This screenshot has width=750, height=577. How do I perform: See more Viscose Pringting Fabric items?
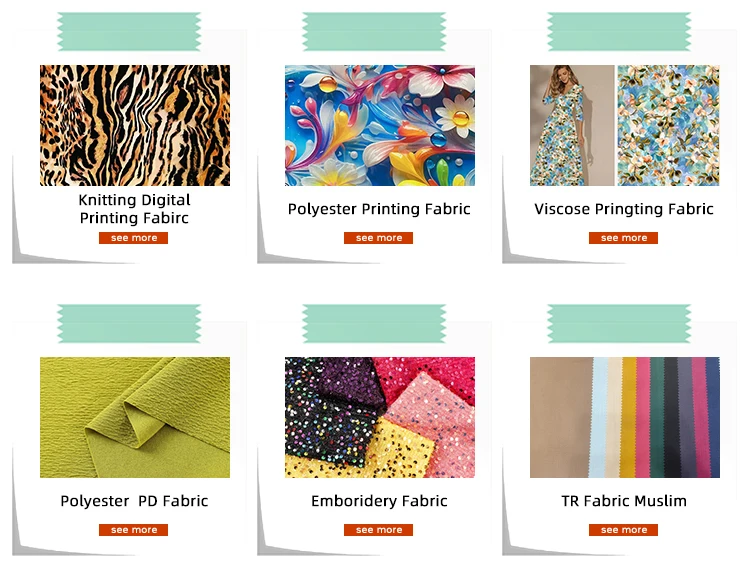pyautogui.click(x=623, y=238)
